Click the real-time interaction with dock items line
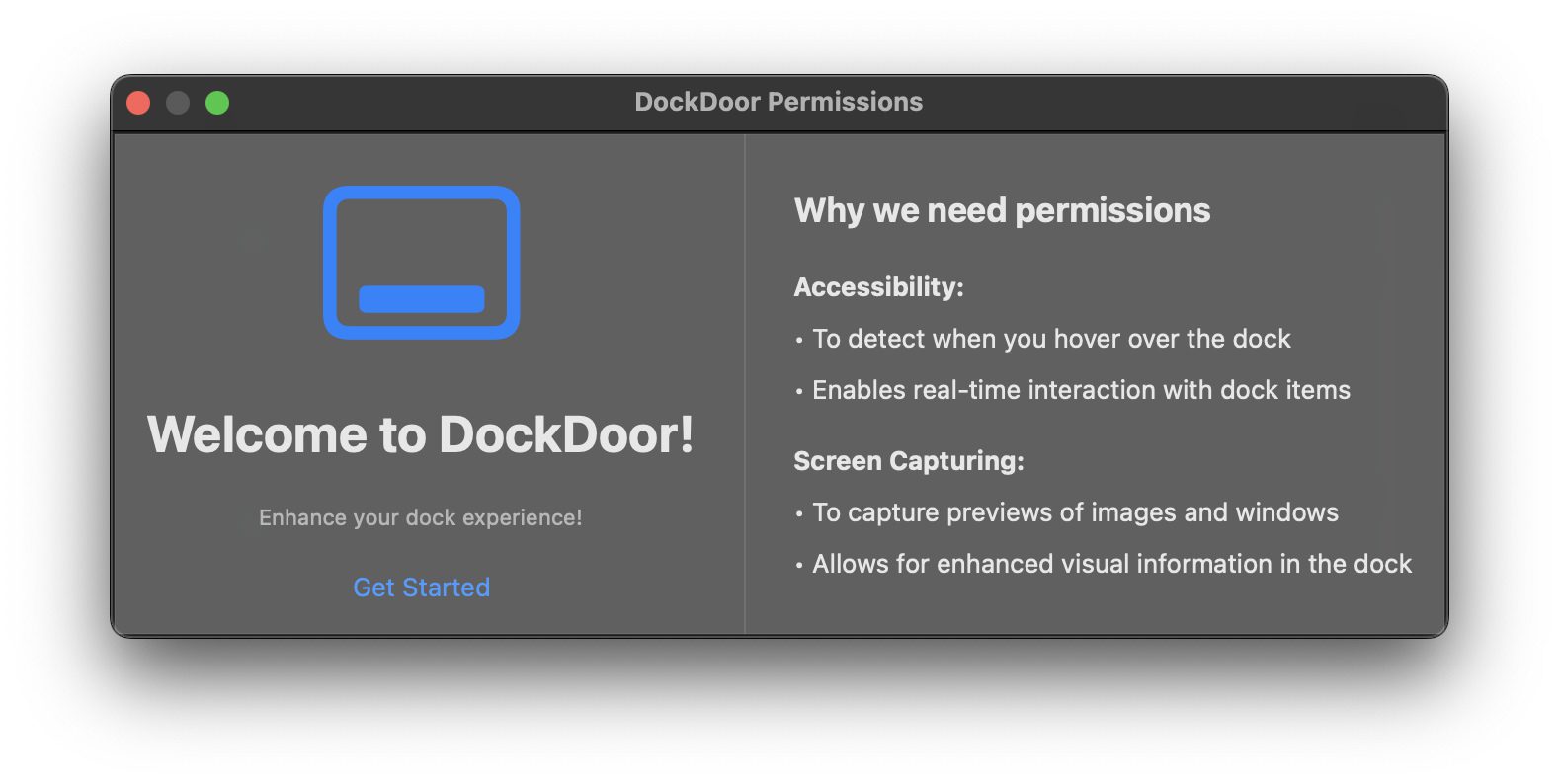Image resolution: width=1559 pixels, height=784 pixels. pyautogui.click(x=1081, y=390)
